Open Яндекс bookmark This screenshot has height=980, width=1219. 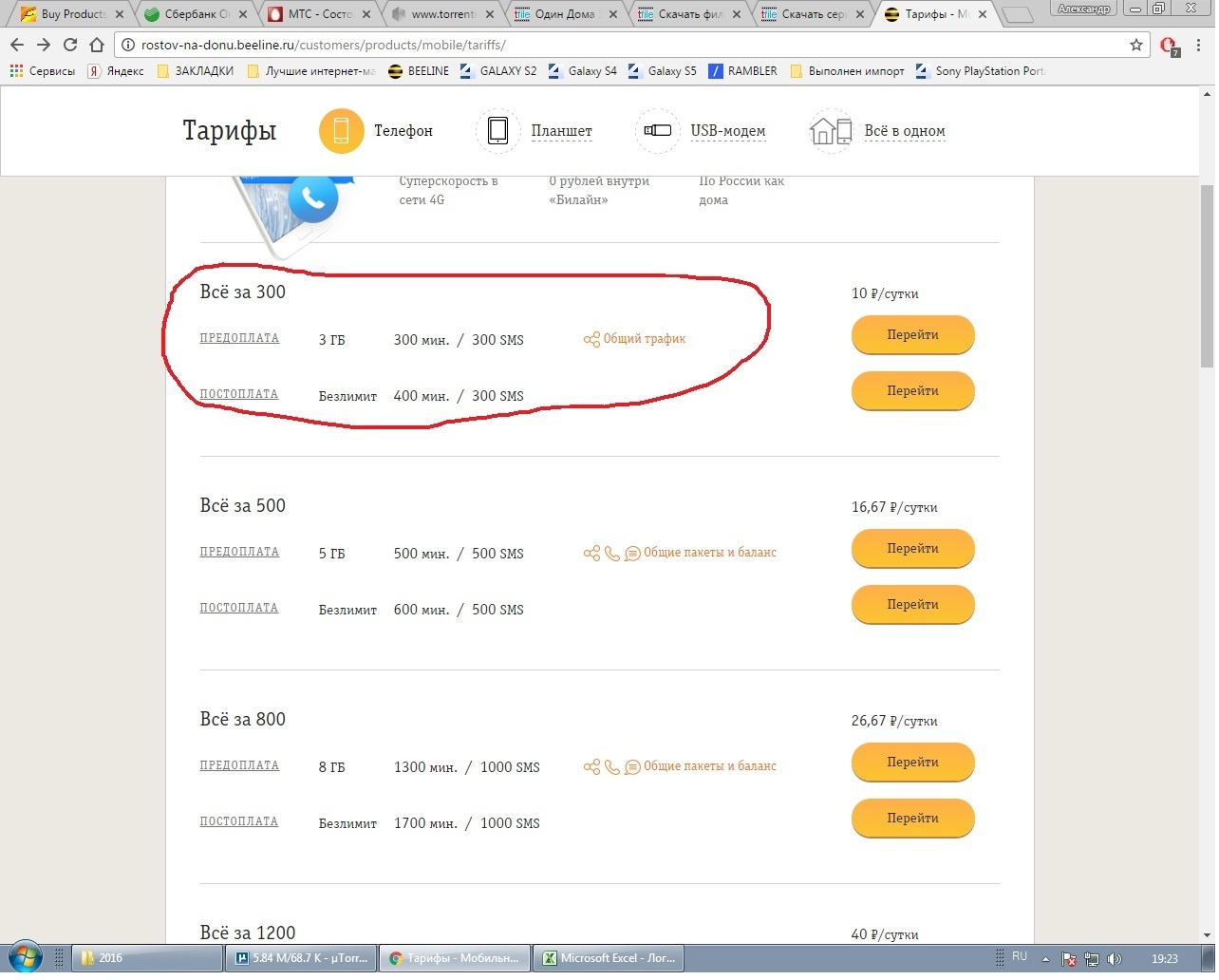coord(116,71)
